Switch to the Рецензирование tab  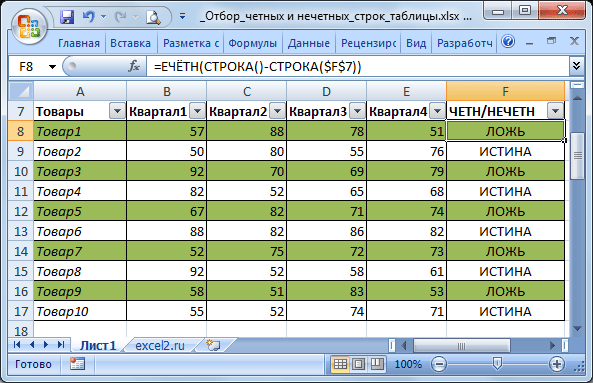click(x=368, y=43)
